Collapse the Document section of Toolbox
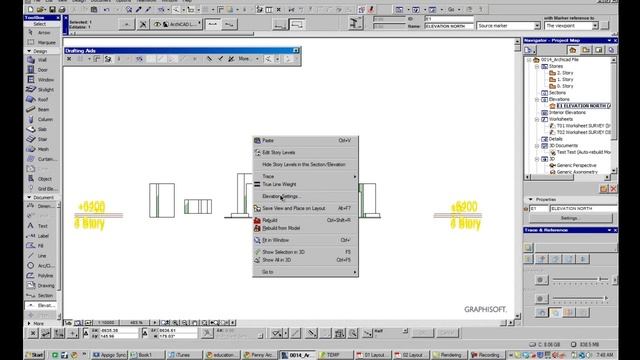The height and width of the screenshot is (360, 640). pyautogui.click(x=29, y=198)
